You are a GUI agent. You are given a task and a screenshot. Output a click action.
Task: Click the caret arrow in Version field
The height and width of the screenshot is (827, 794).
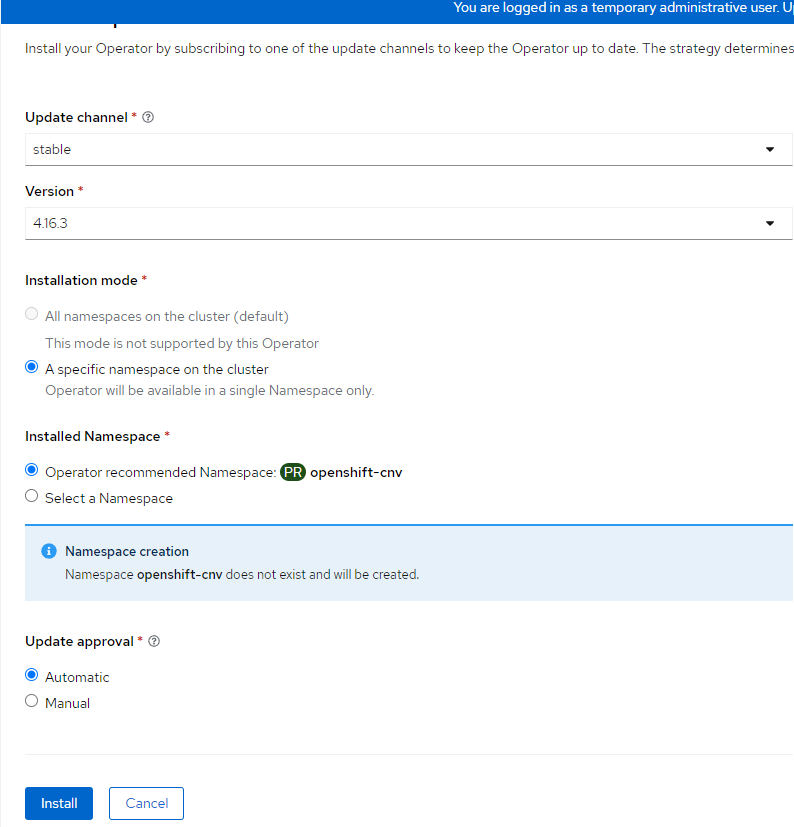pos(770,224)
